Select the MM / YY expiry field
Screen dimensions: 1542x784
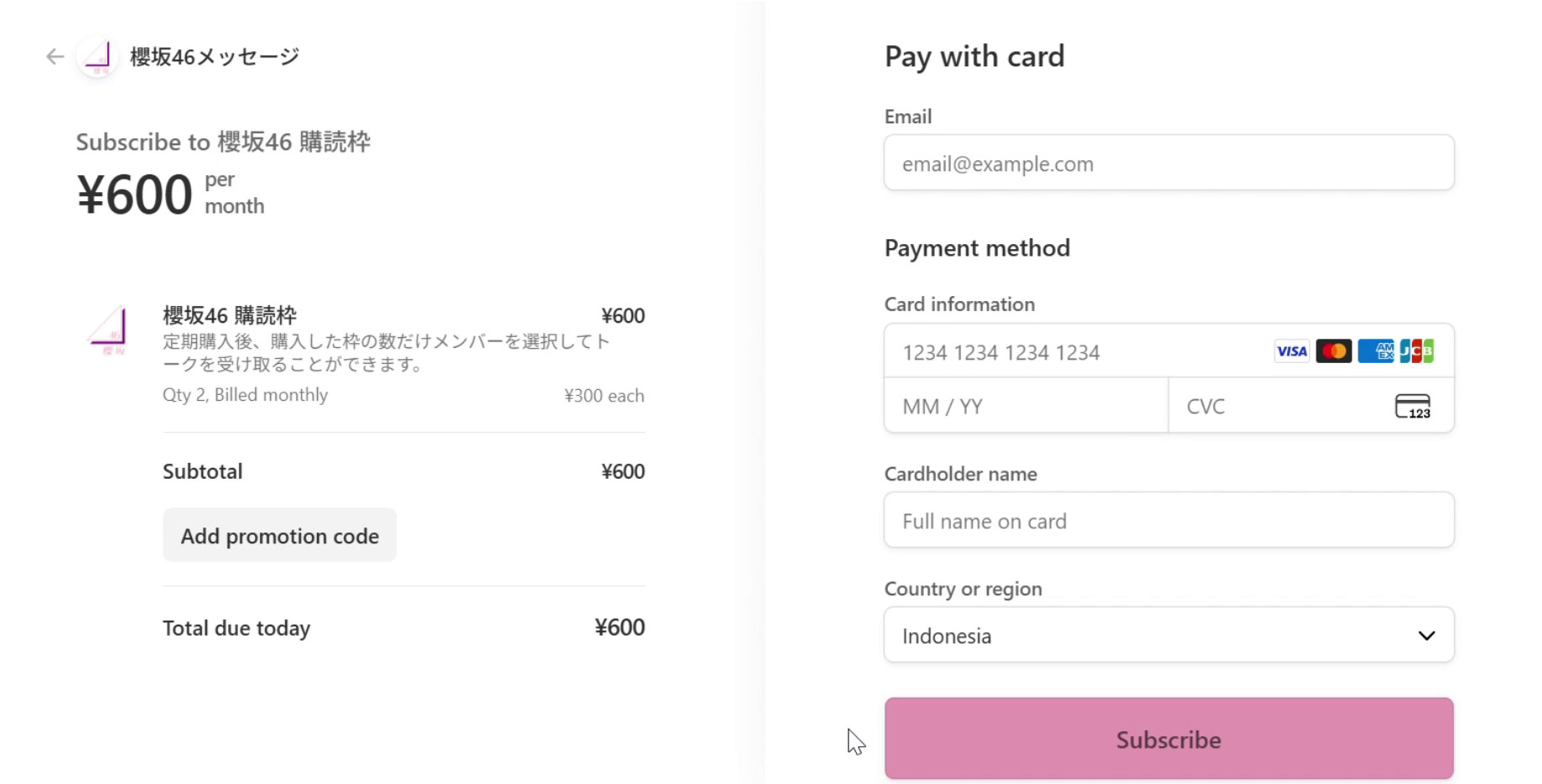tap(1025, 407)
